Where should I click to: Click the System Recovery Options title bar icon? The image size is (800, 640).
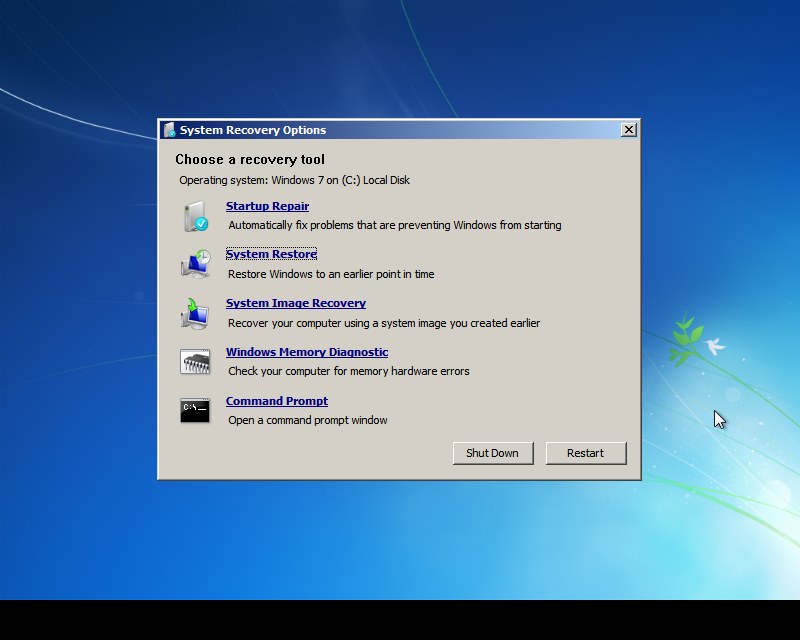169,130
